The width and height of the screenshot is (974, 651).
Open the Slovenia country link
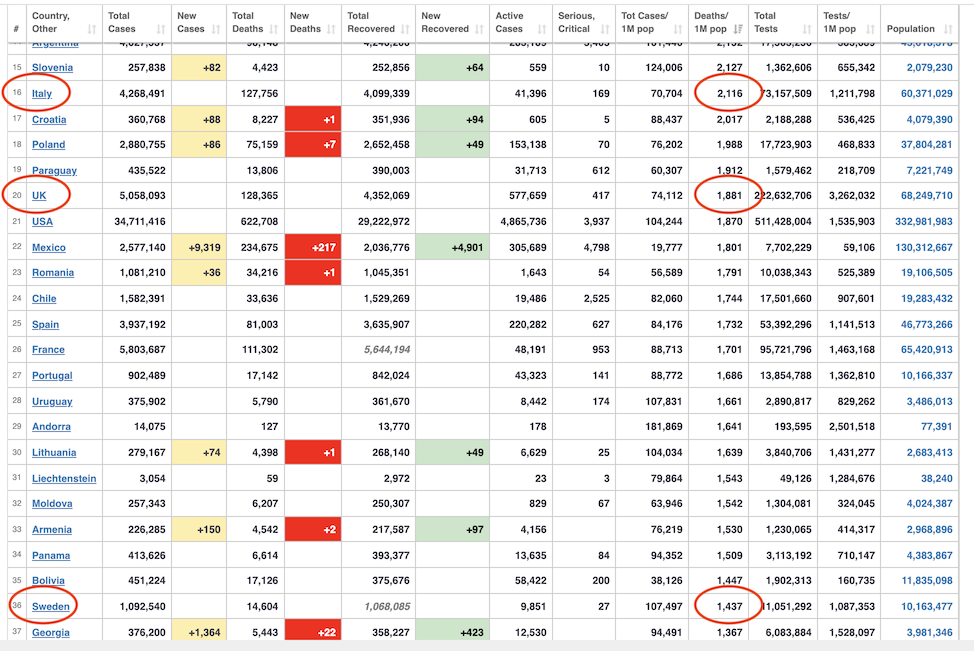pos(52,68)
